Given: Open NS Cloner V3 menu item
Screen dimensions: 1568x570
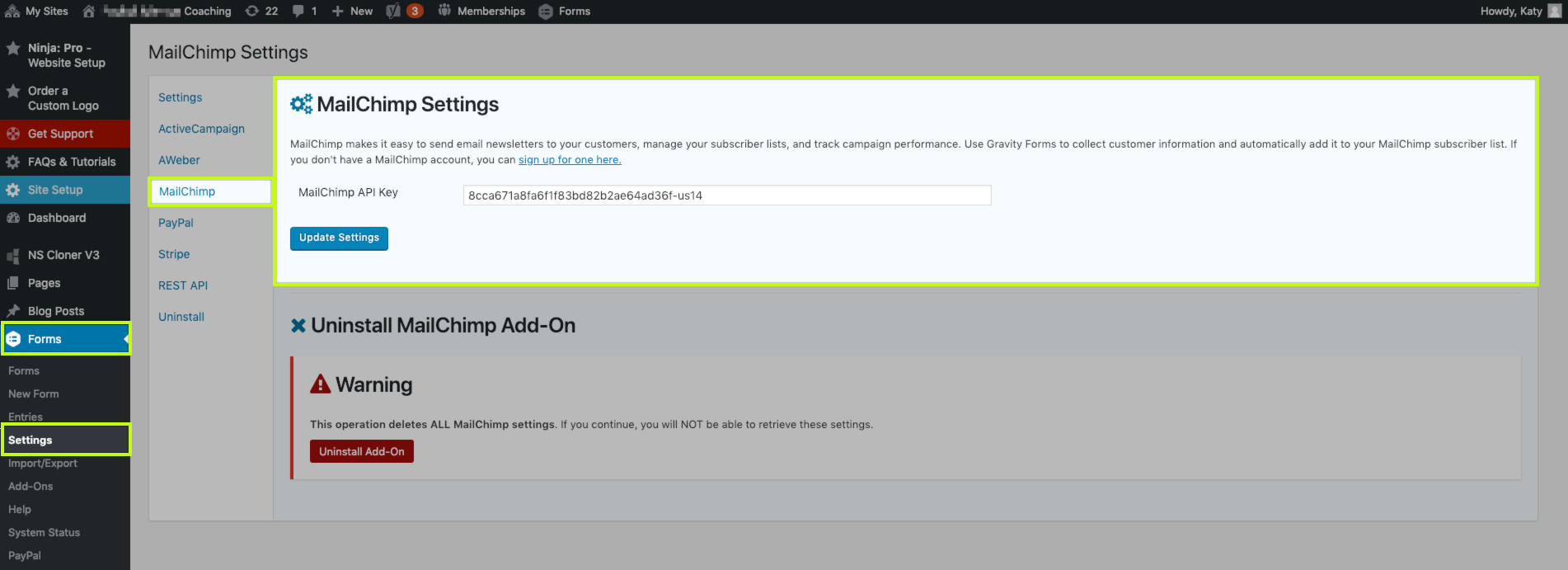Looking at the screenshot, I should click(65, 255).
